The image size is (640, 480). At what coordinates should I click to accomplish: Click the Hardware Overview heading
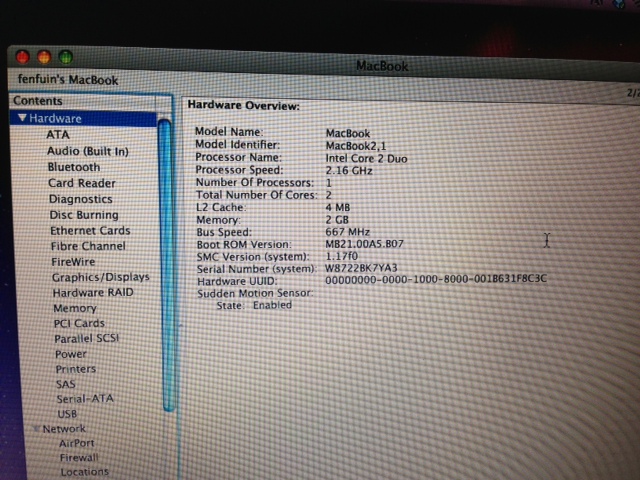click(243, 105)
